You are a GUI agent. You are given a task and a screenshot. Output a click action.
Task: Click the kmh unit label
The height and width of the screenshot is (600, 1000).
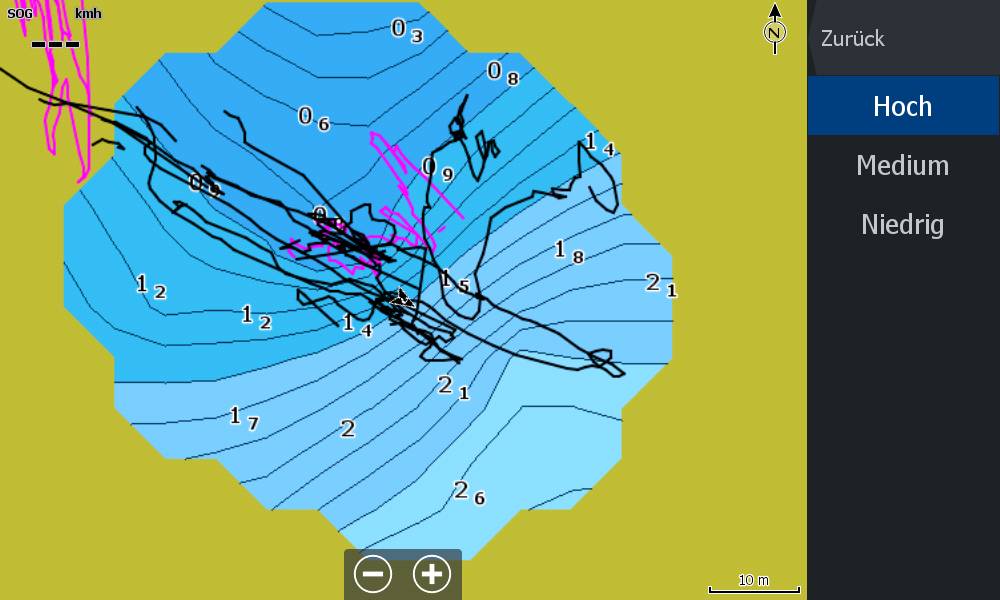(88, 14)
